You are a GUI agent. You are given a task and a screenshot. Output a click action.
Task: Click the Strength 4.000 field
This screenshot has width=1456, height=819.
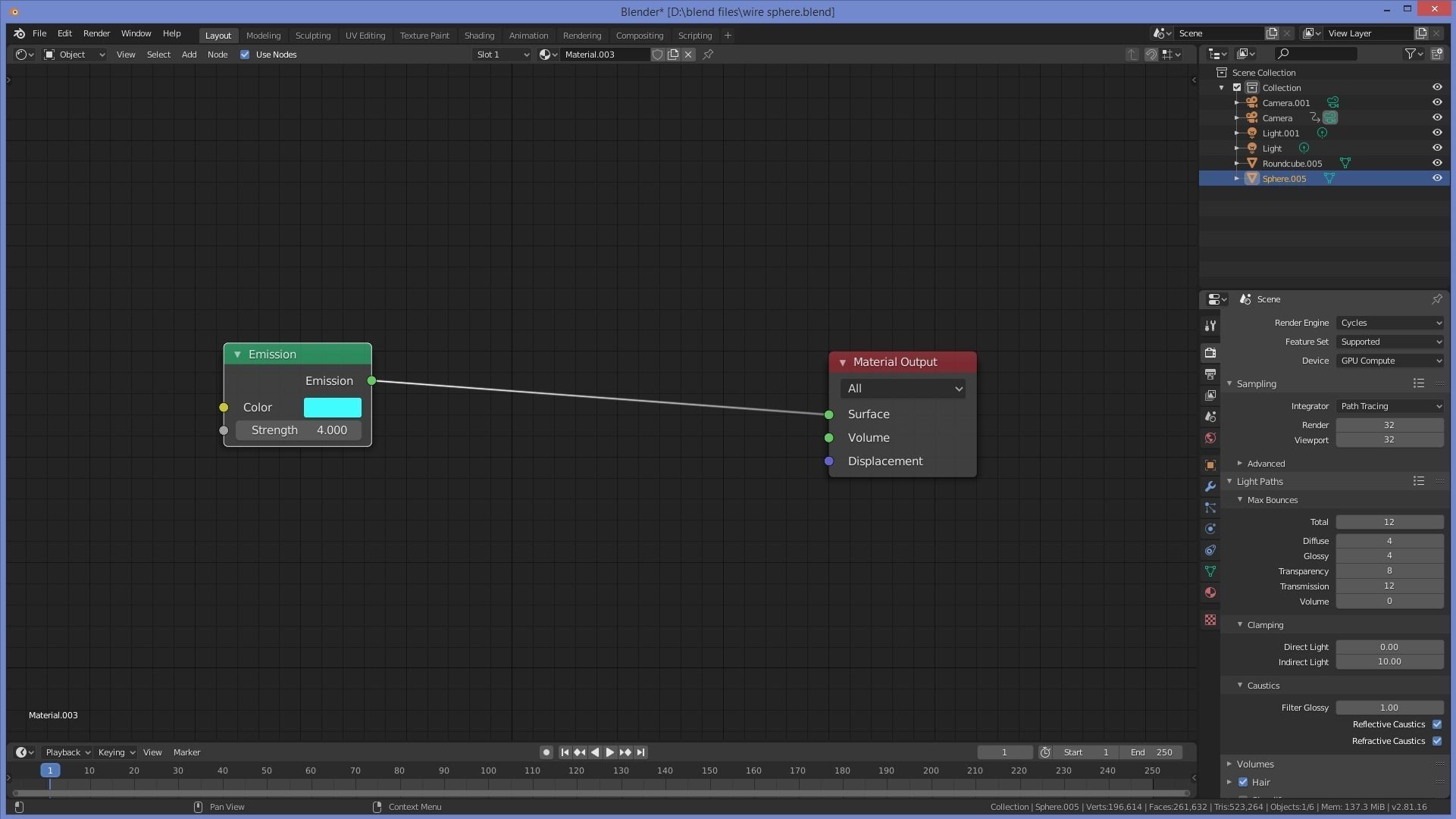[299, 430]
